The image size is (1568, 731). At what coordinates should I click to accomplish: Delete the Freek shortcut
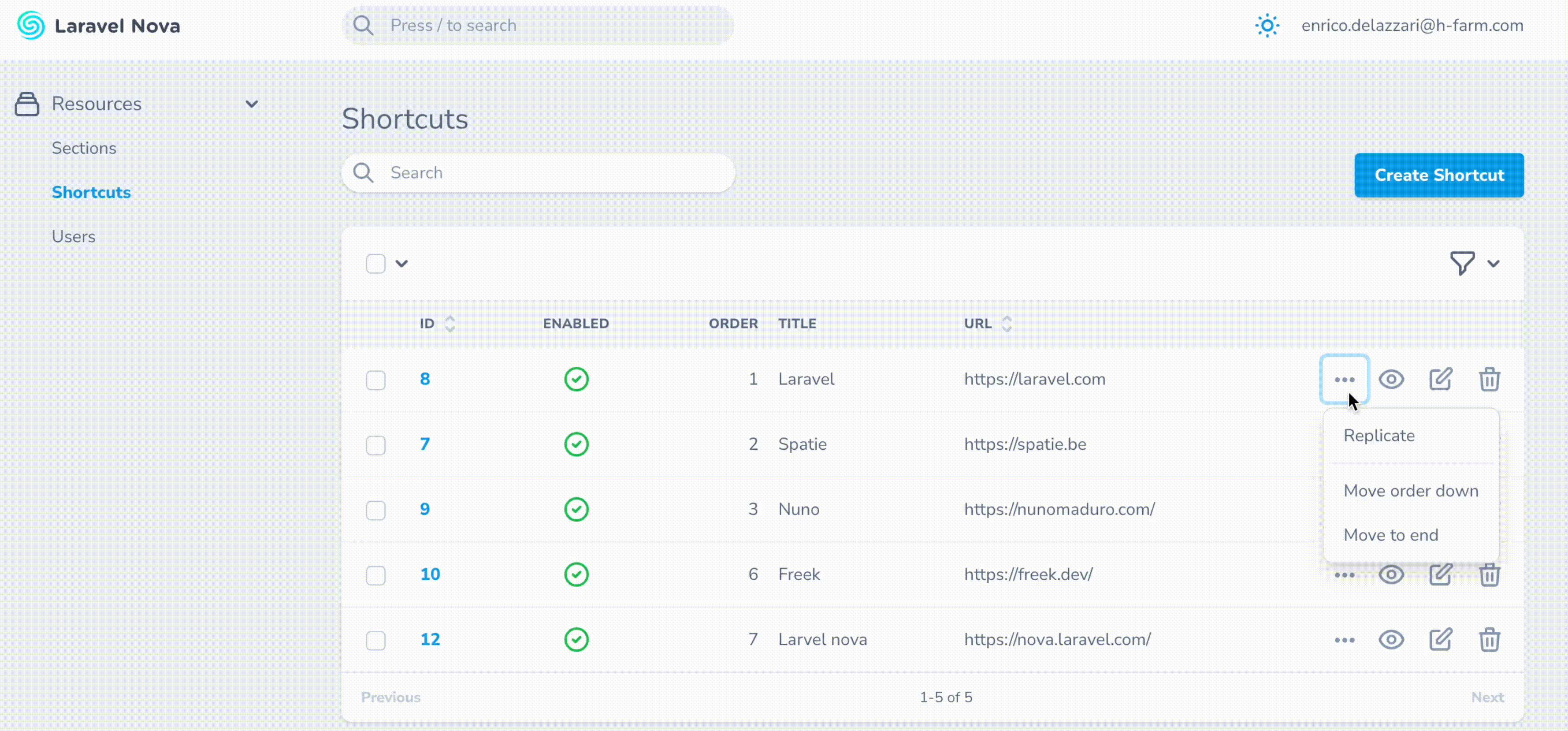(1490, 574)
